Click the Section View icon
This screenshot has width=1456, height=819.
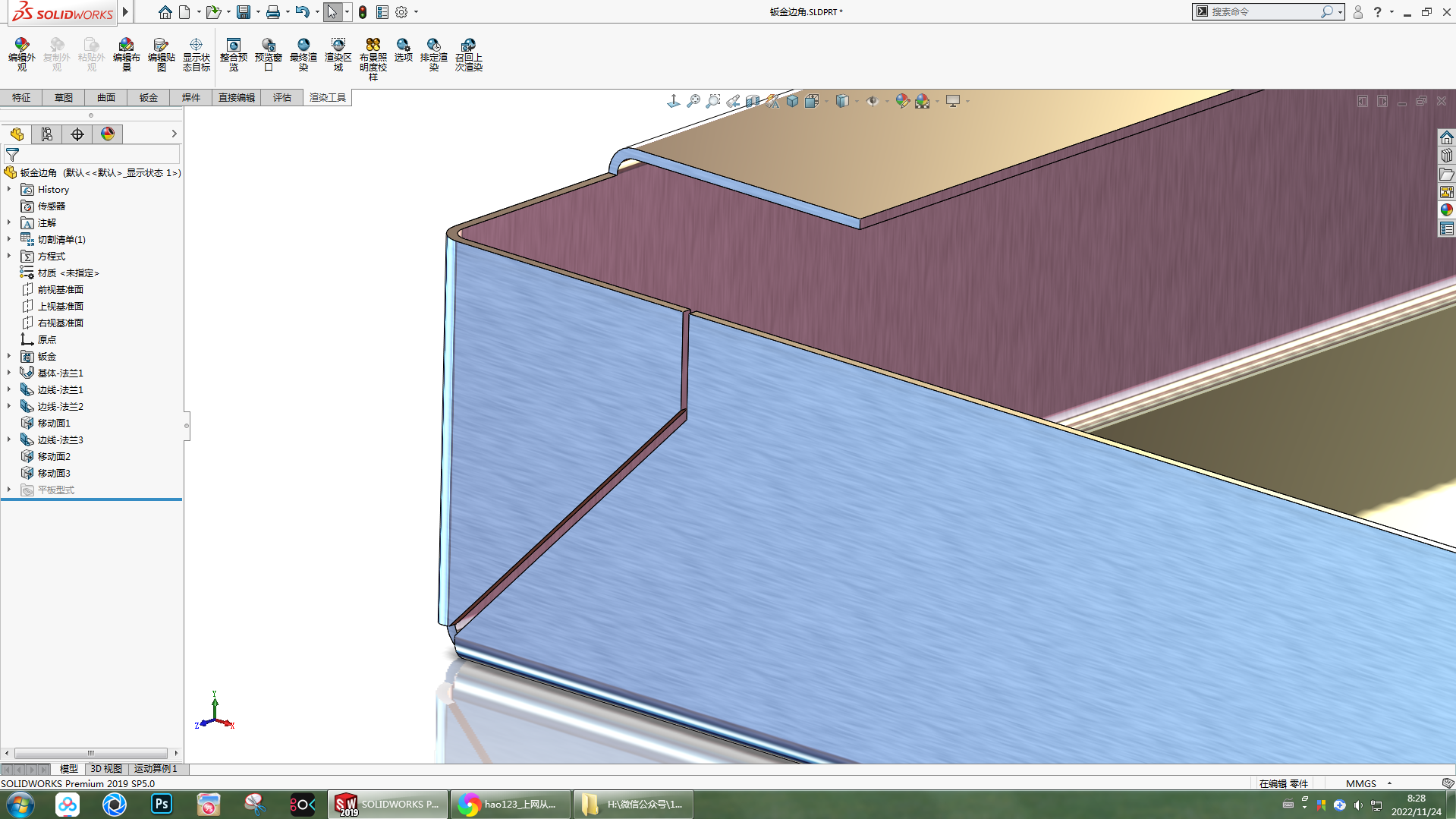point(753,101)
